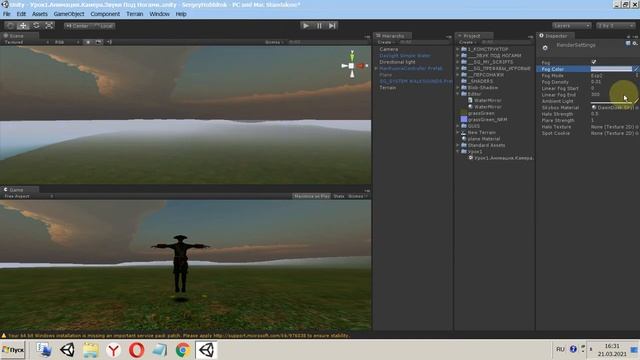640x360 pixels.
Task: Uncheck the Fog checkbox
Action: click(594, 62)
